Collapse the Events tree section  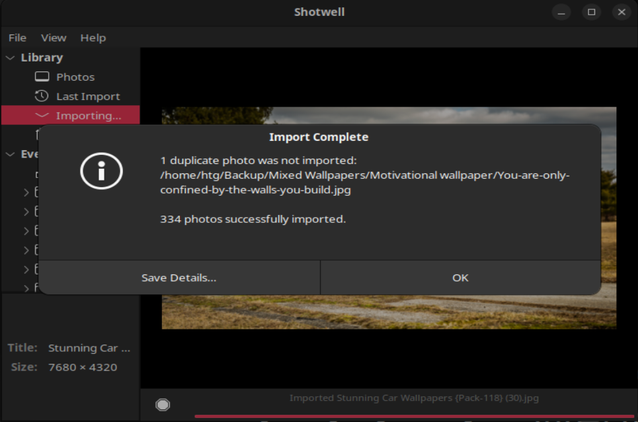pos(10,154)
